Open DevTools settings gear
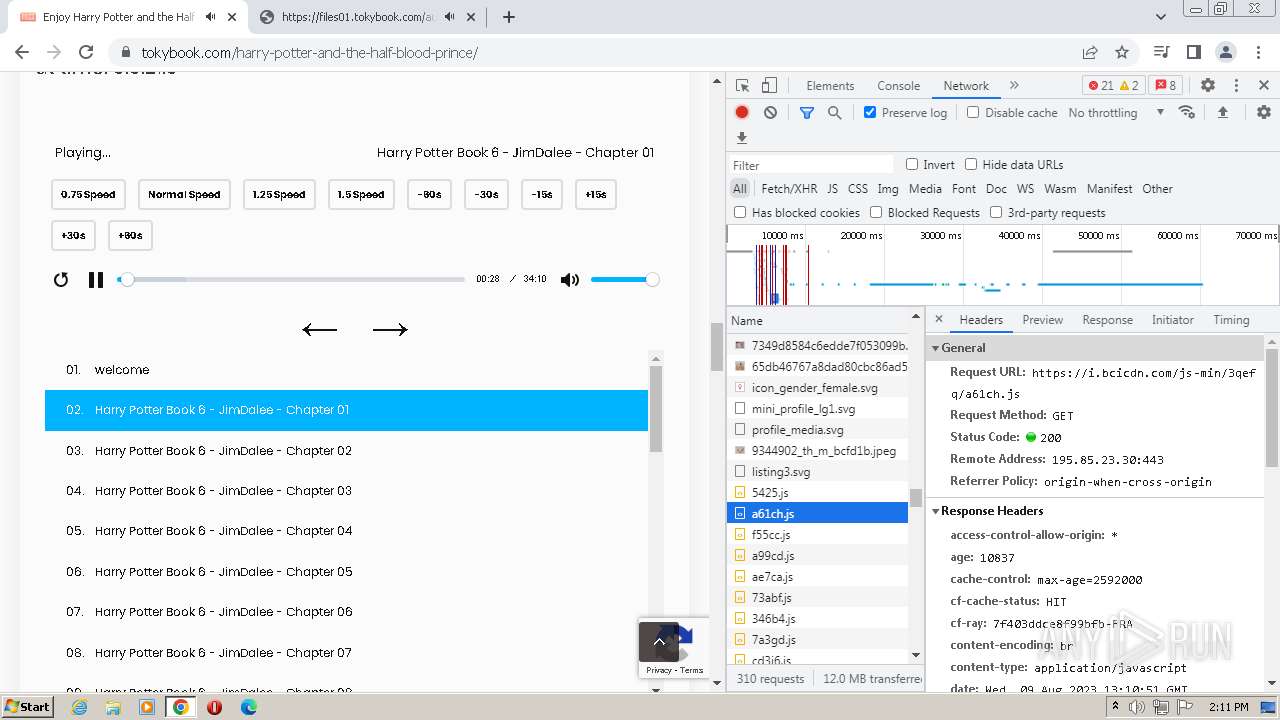The height and width of the screenshot is (720, 1280). pos(1208,86)
